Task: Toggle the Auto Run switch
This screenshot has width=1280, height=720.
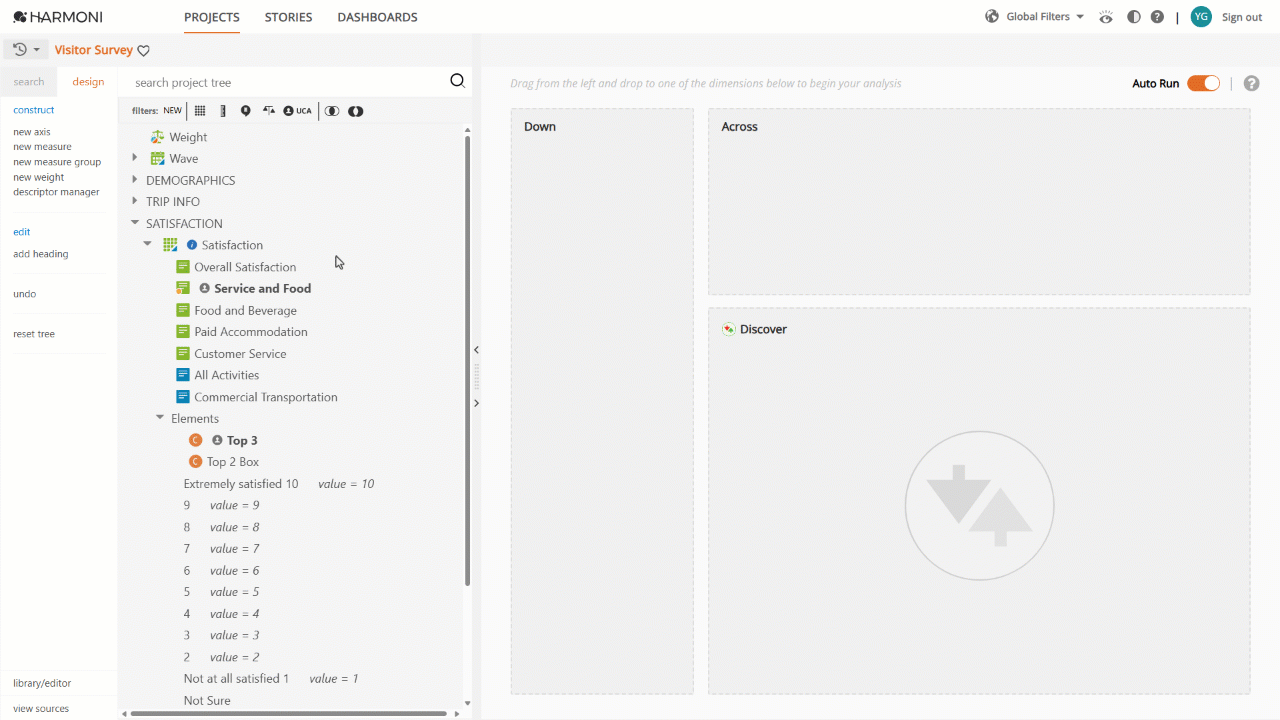Action: tap(1203, 83)
